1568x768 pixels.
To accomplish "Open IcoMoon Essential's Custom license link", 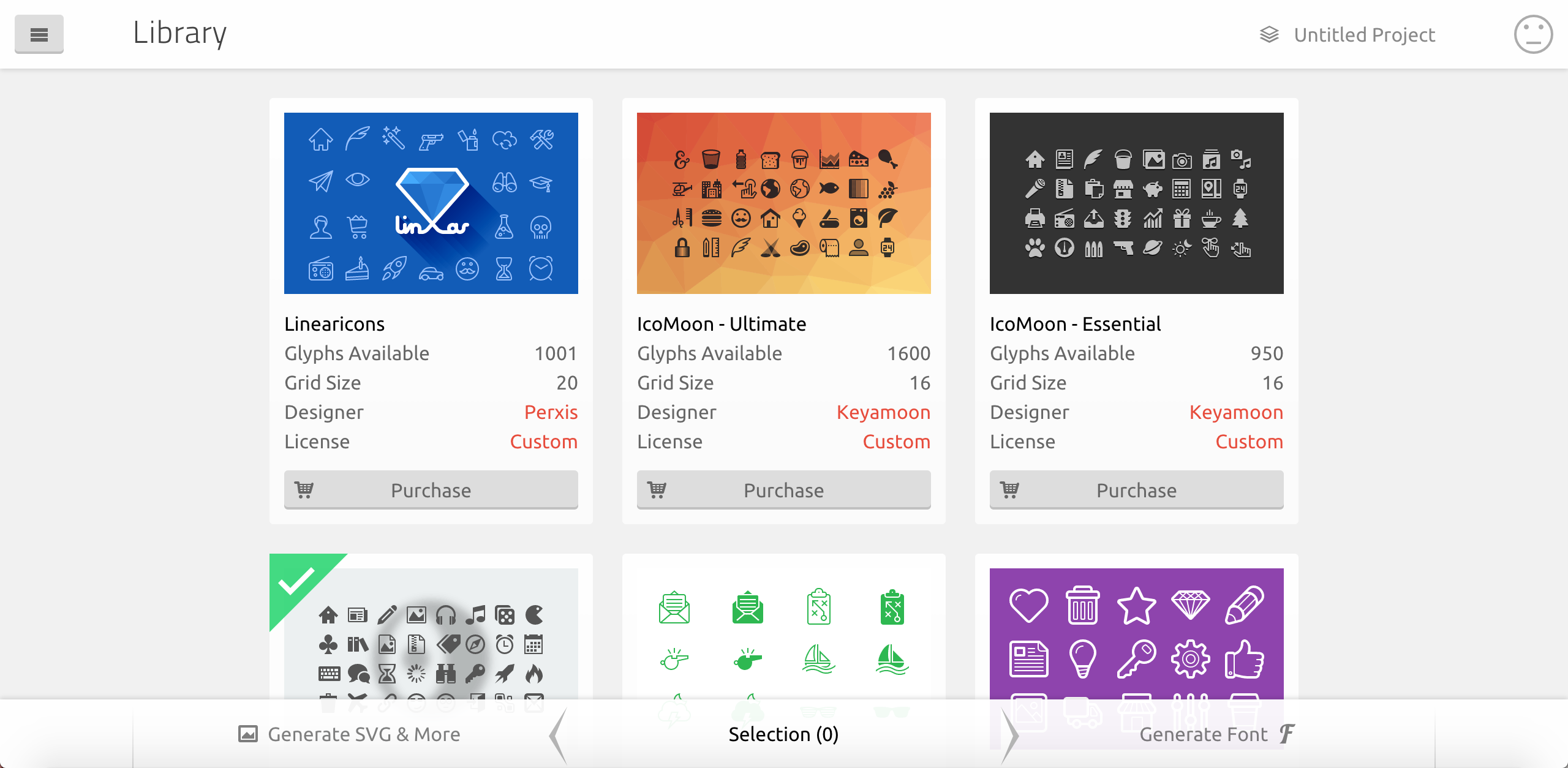I will pos(1249,442).
